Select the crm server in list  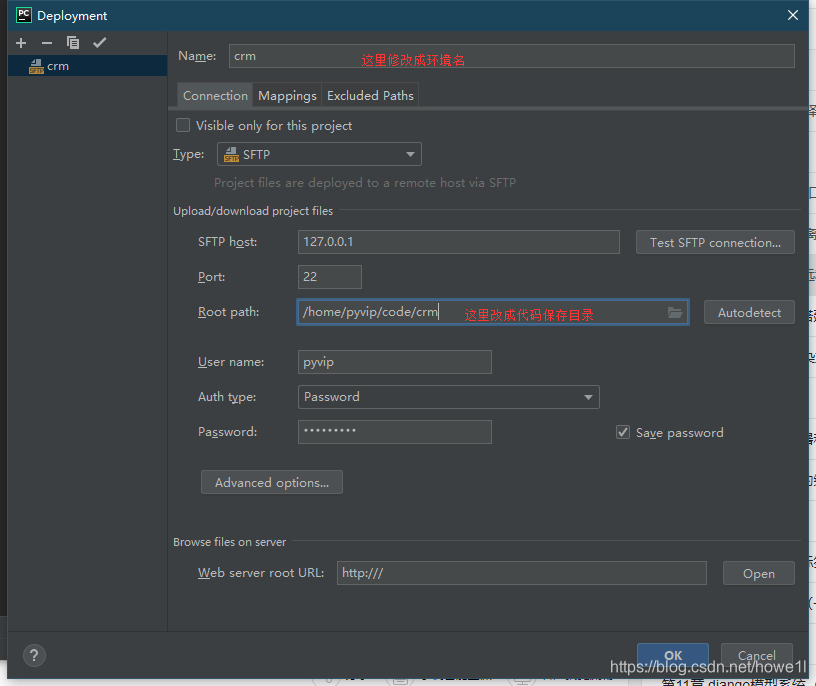point(87,66)
